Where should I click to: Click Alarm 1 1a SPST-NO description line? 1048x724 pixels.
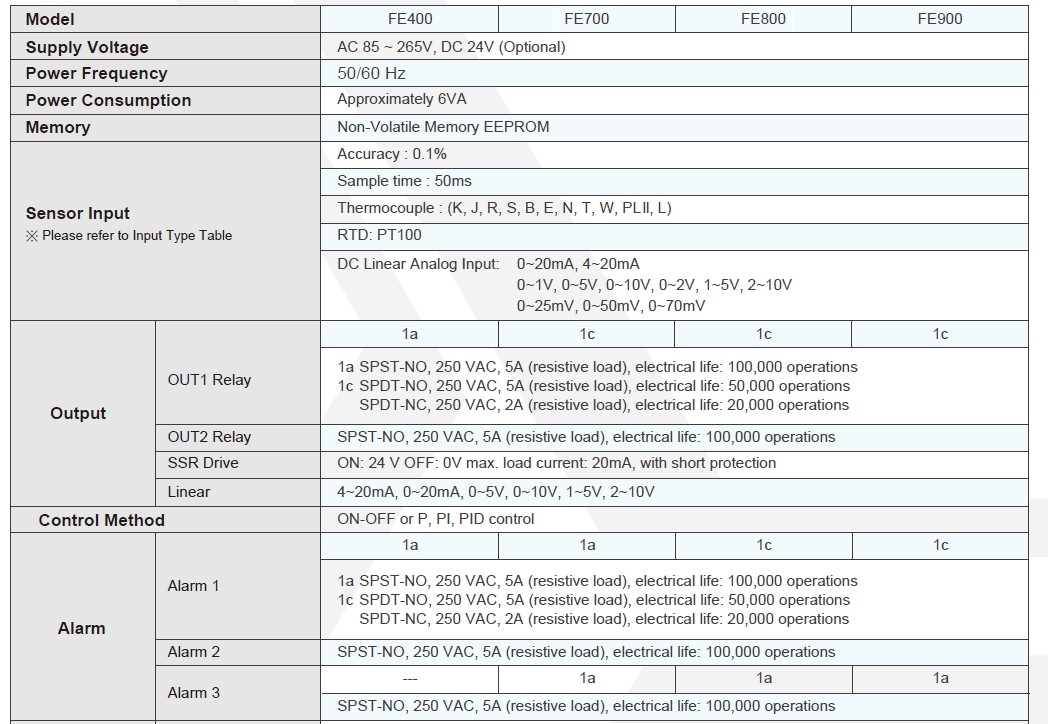click(598, 581)
